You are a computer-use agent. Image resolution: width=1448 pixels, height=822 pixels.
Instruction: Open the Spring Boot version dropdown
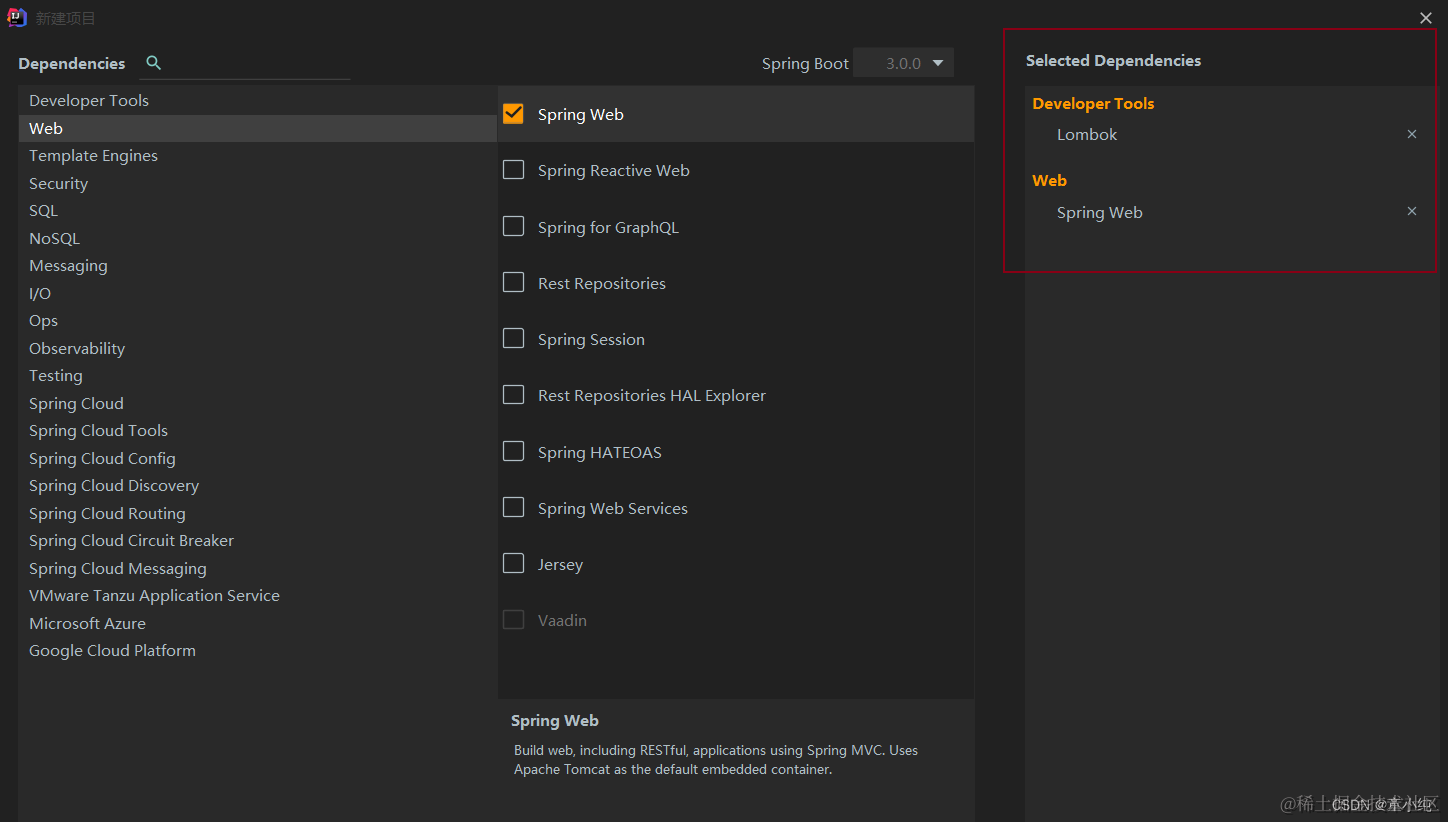tap(904, 63)
